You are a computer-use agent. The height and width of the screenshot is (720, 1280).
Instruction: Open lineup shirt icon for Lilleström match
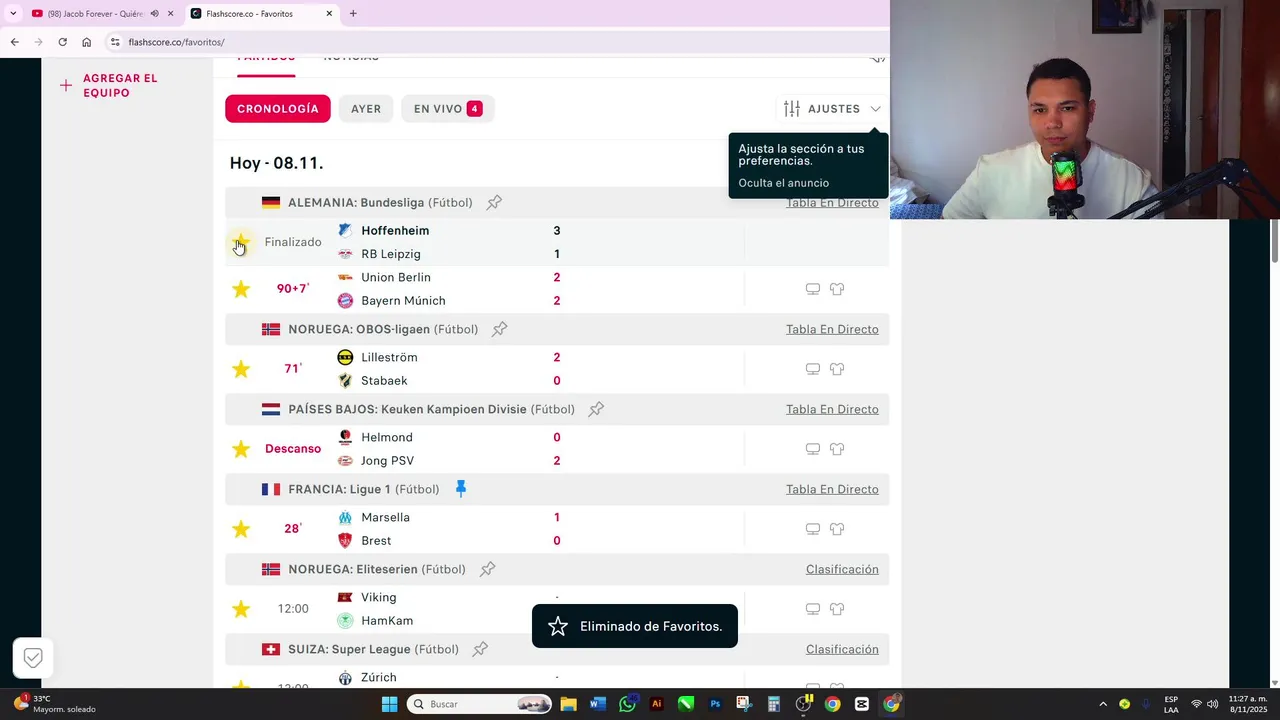coord(837,369)
